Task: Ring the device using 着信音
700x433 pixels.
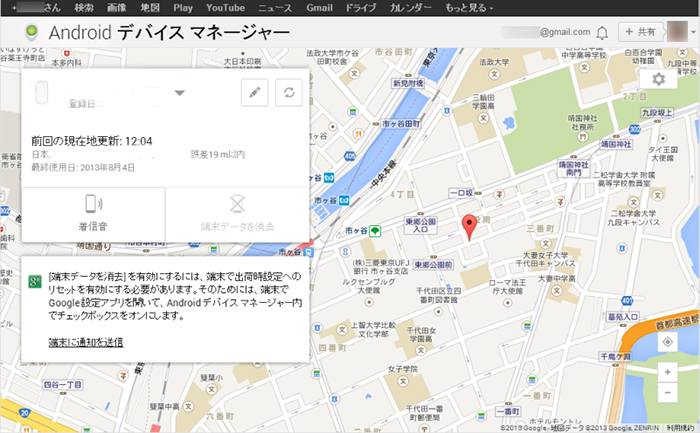Action: click(x=93, y=215)
